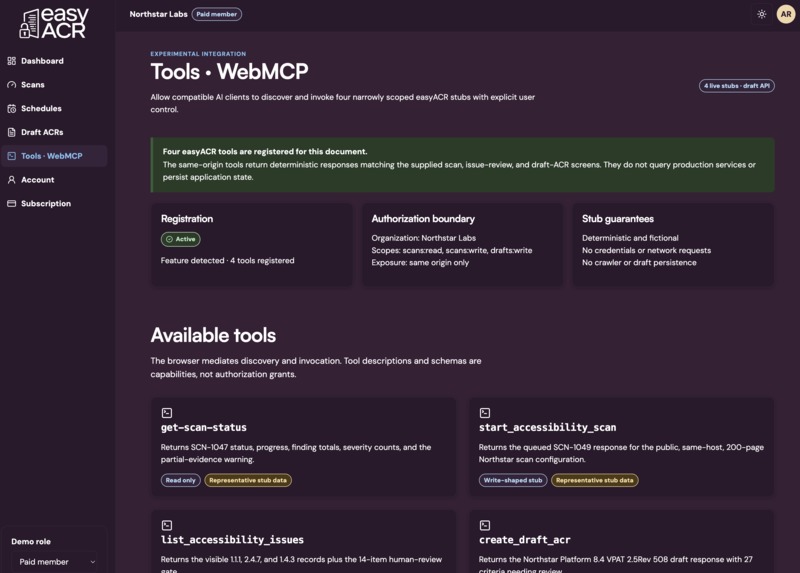Viewport: 800px width, 573px height.
Task: Click the start_accessibility_scan tool title
Action: [x=547, y=428]
